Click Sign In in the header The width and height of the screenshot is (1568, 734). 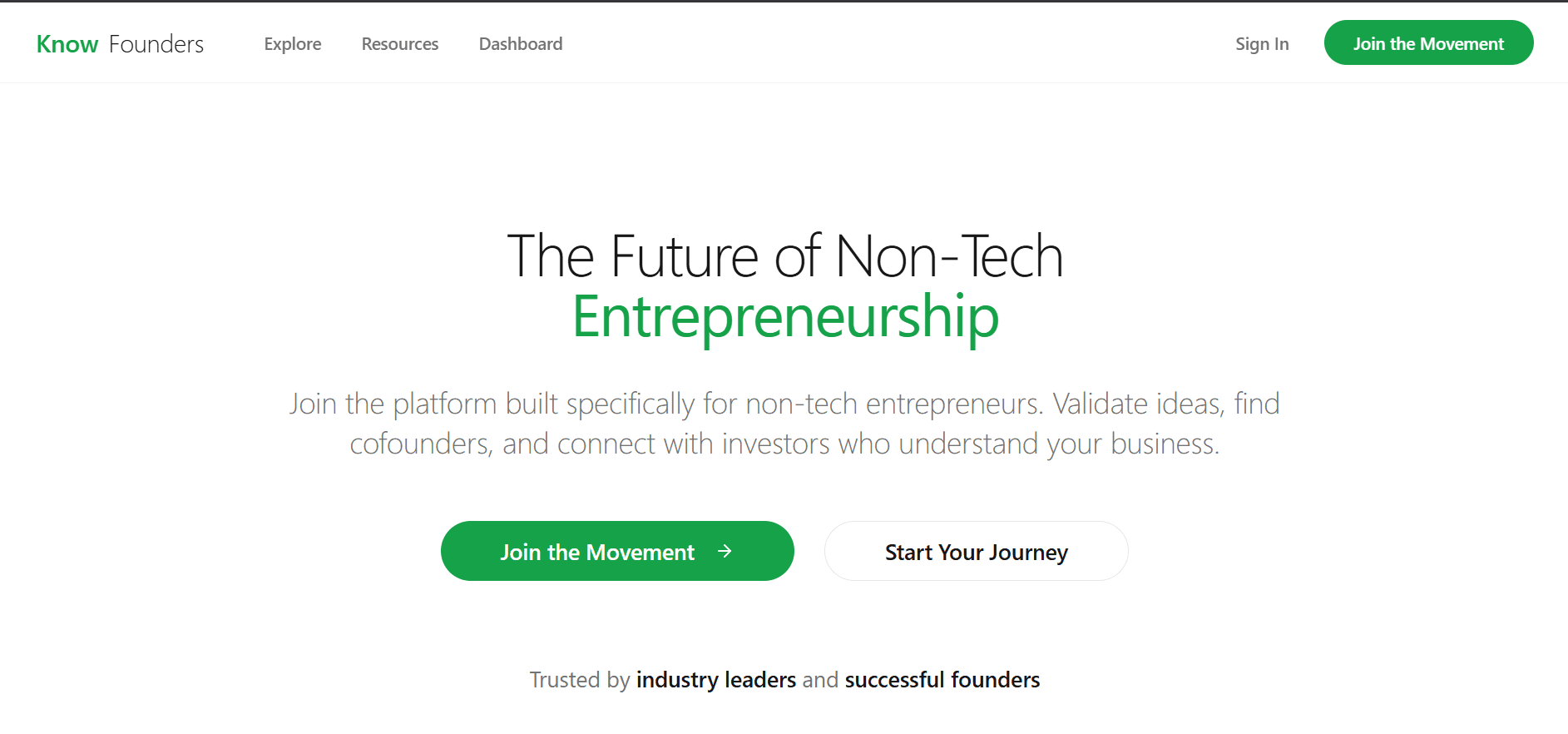(x=1262, y=43)
